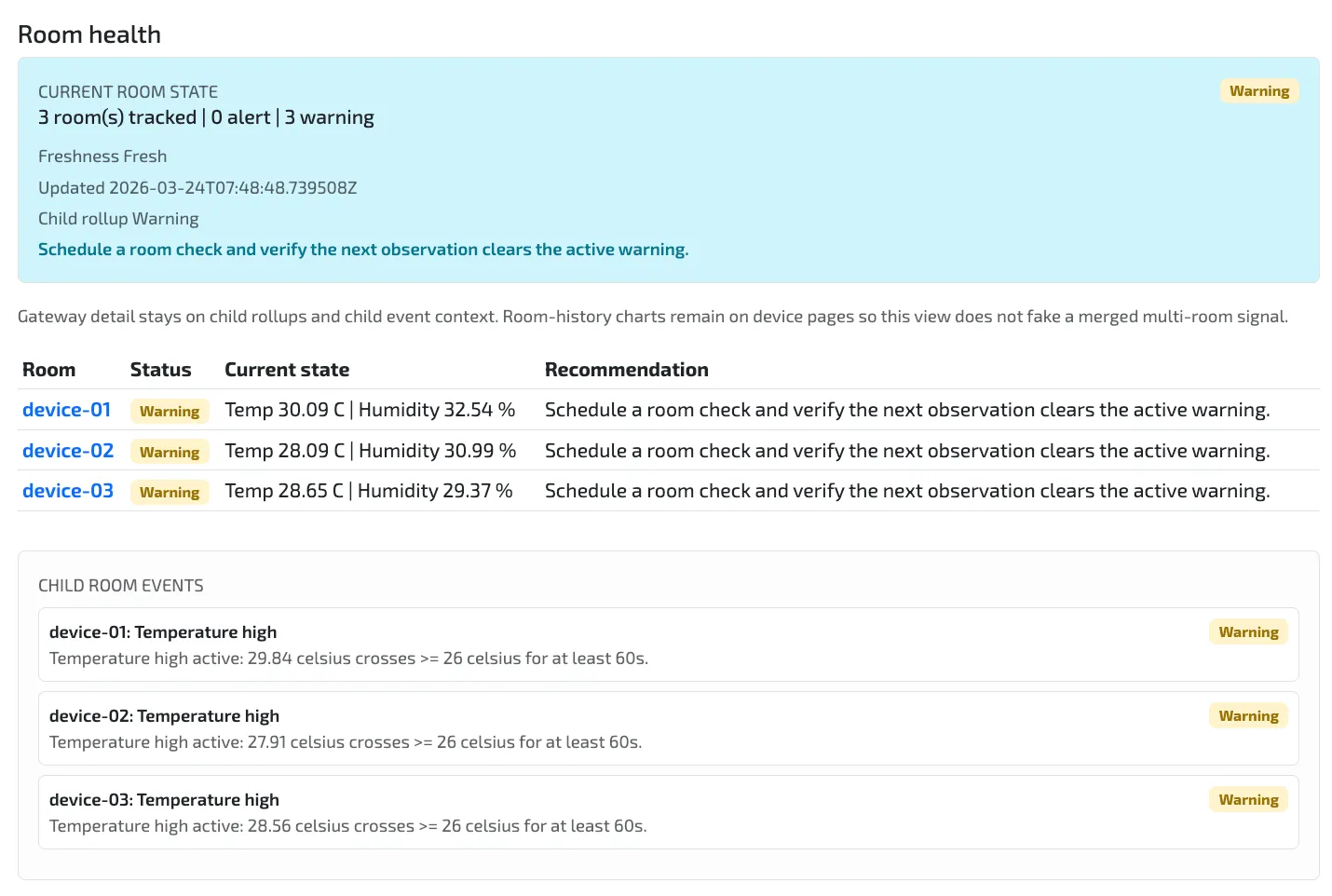
Task: Open the device-01 room link
Action: pos(66,410)
